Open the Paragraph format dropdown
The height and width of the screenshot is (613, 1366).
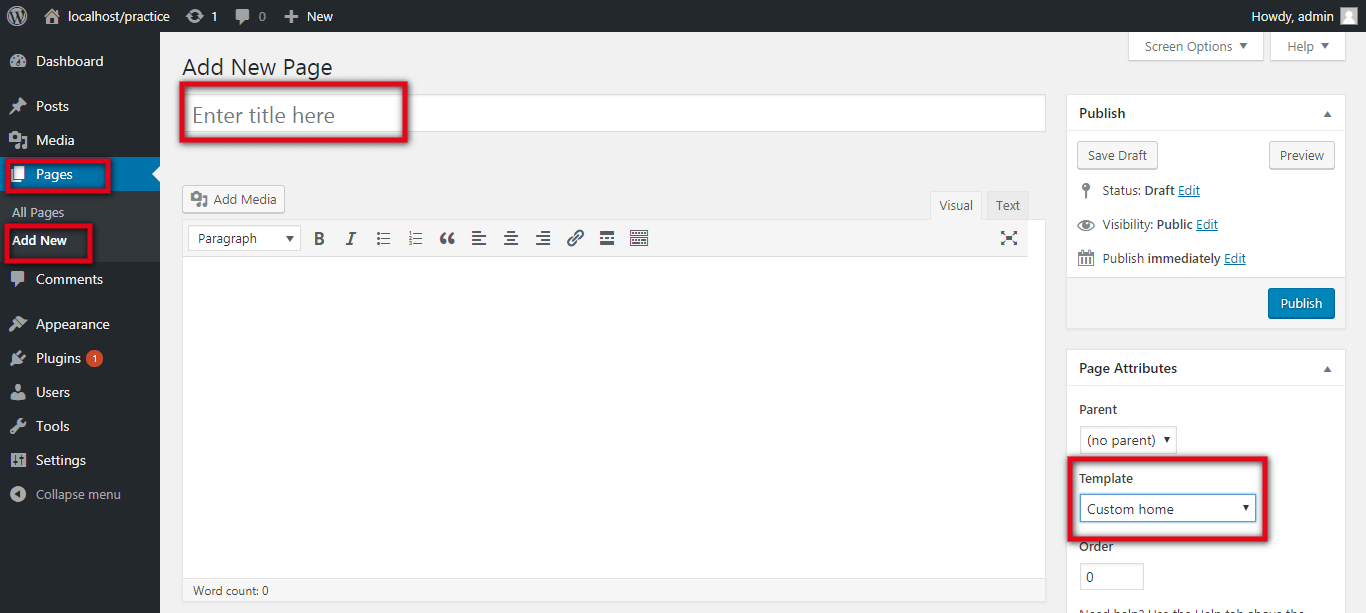245,239
